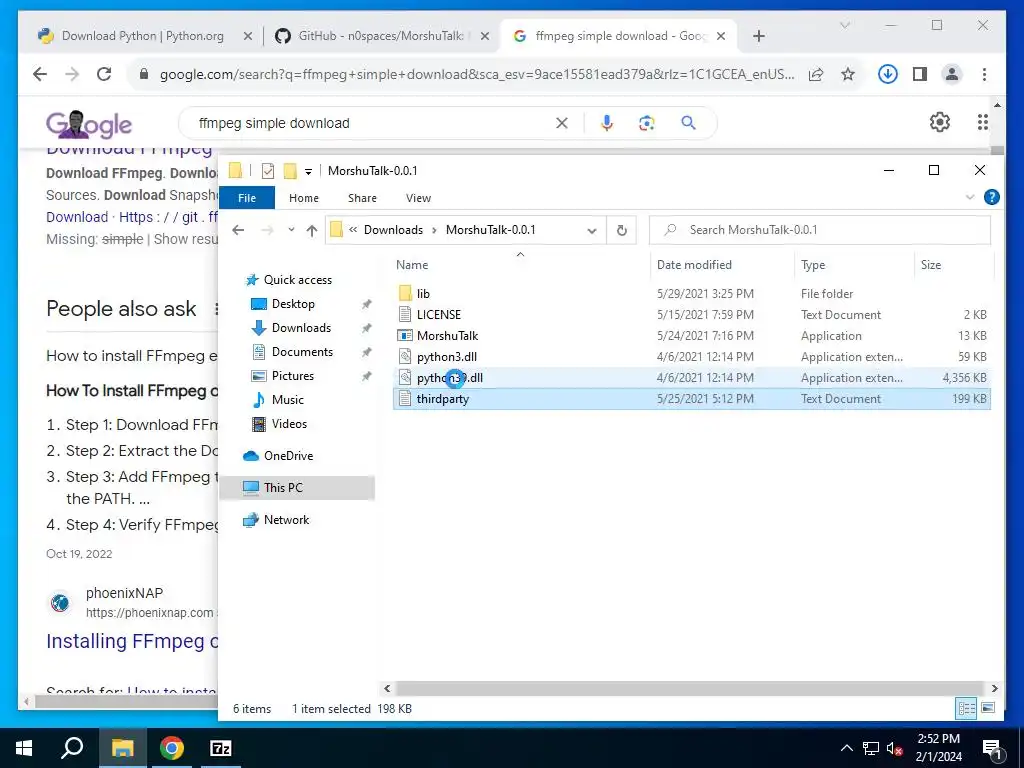
Task: Open the notification center icon
Action: (992, 748)
